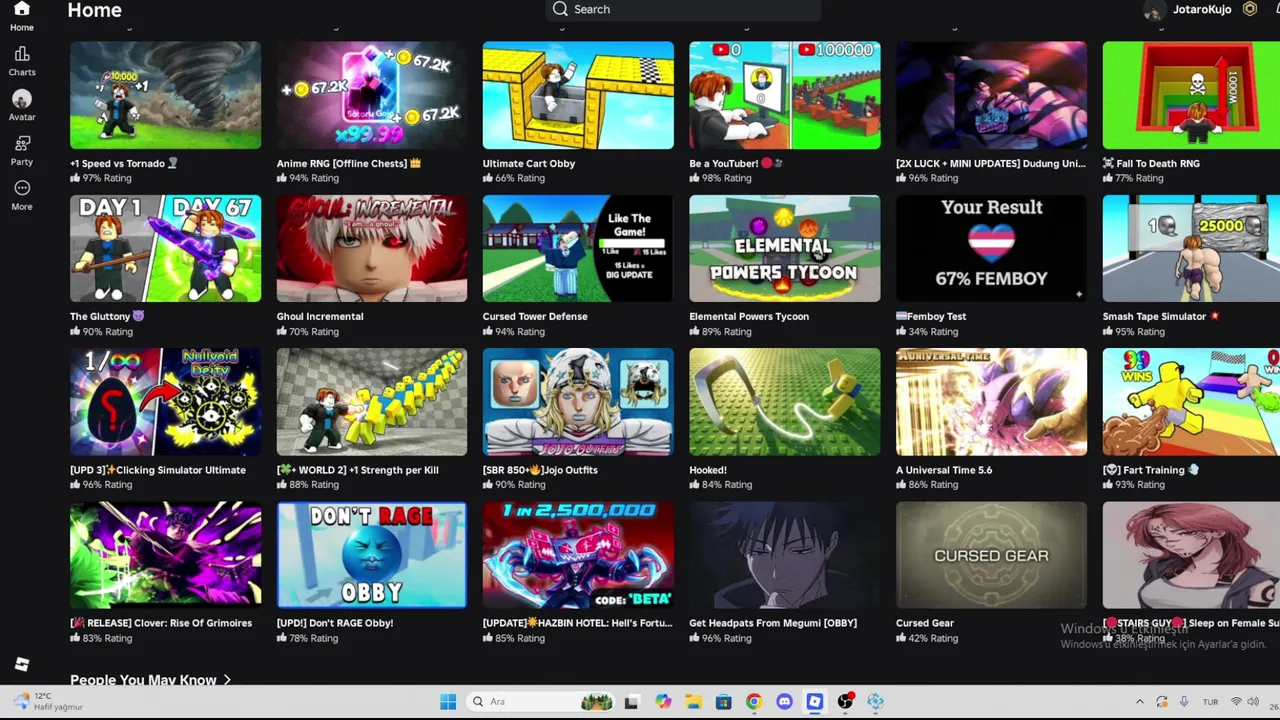This screenshot has width=1280, height=720.
Task: Click the 'Elemental Powers Tycoon' title text
Action: (749, 316)
